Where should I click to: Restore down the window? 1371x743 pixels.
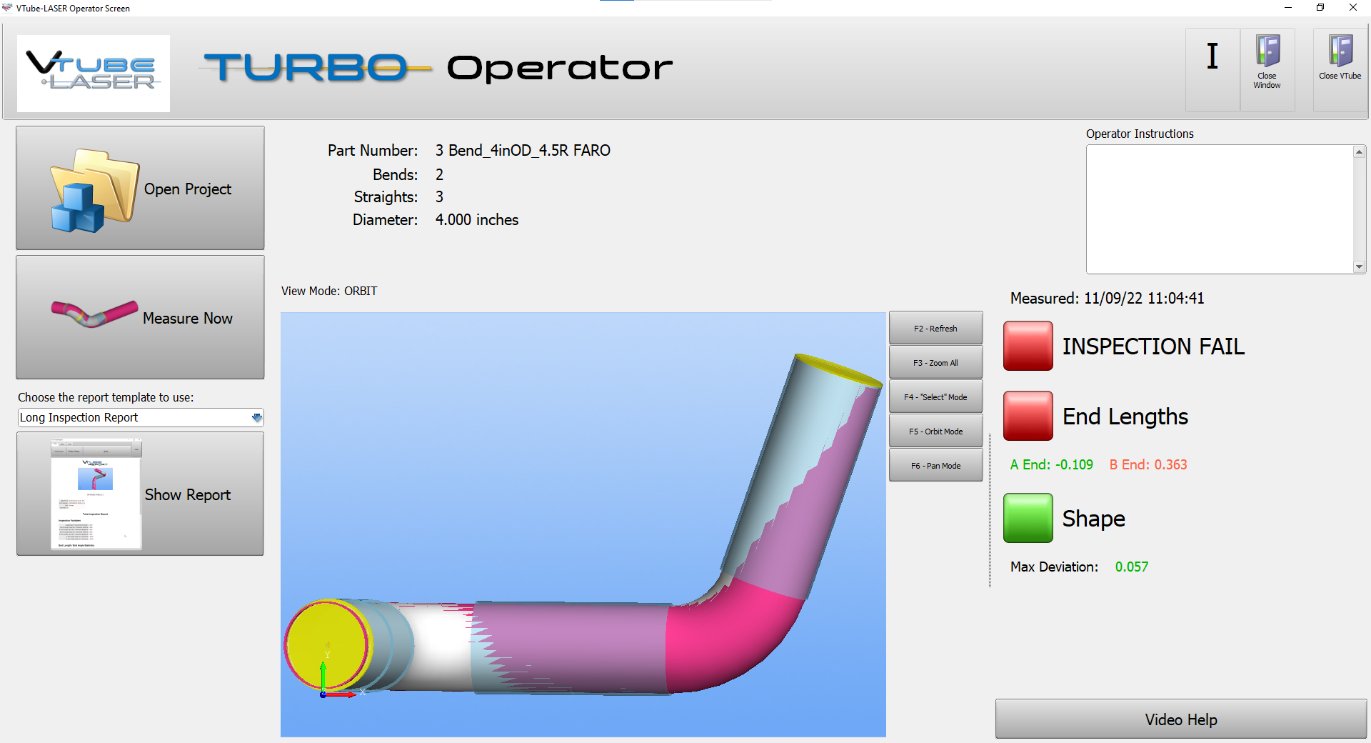point(1321,8)
